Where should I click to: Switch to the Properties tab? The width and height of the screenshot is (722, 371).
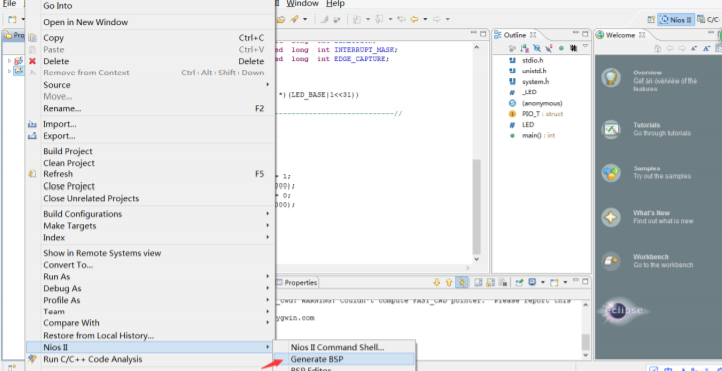point(297,283)
